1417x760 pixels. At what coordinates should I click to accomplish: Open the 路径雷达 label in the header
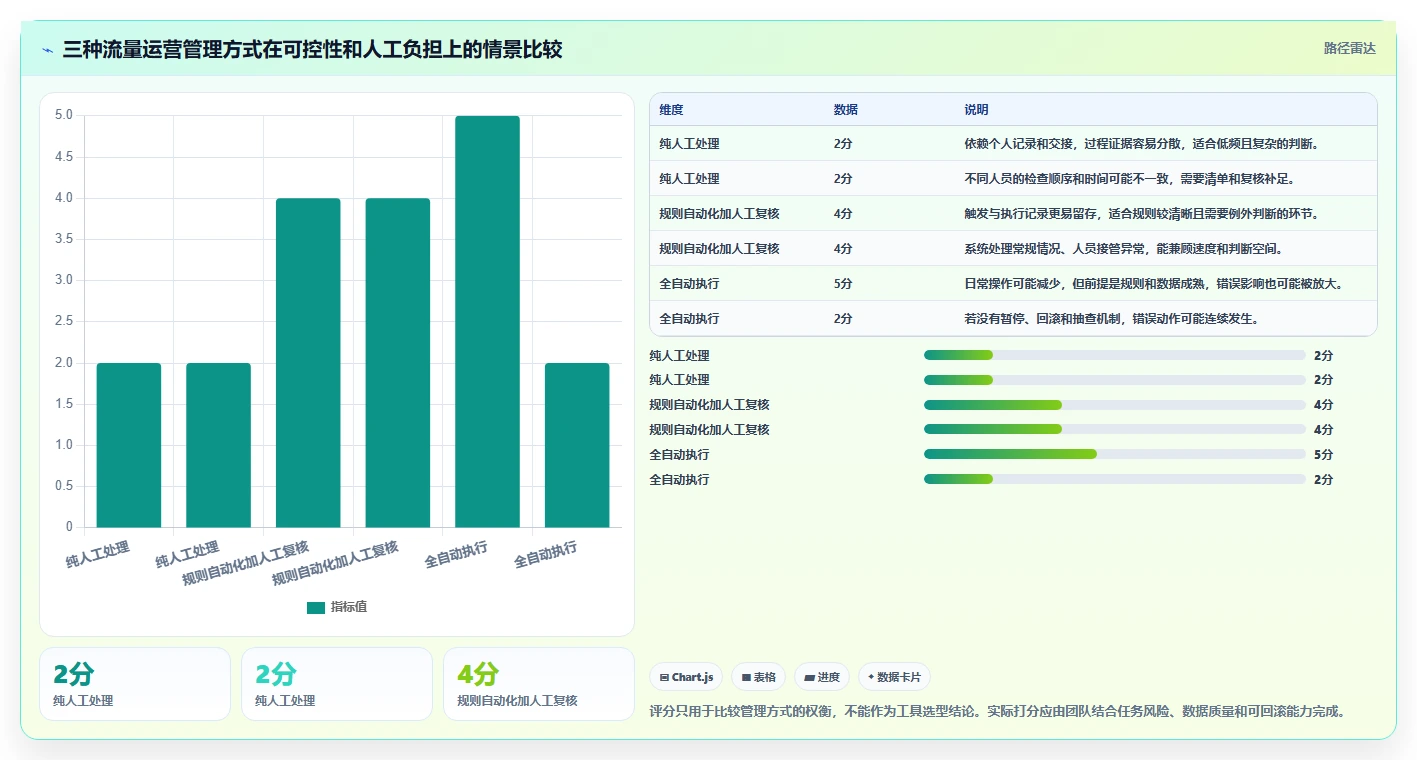coord(1350,48)
